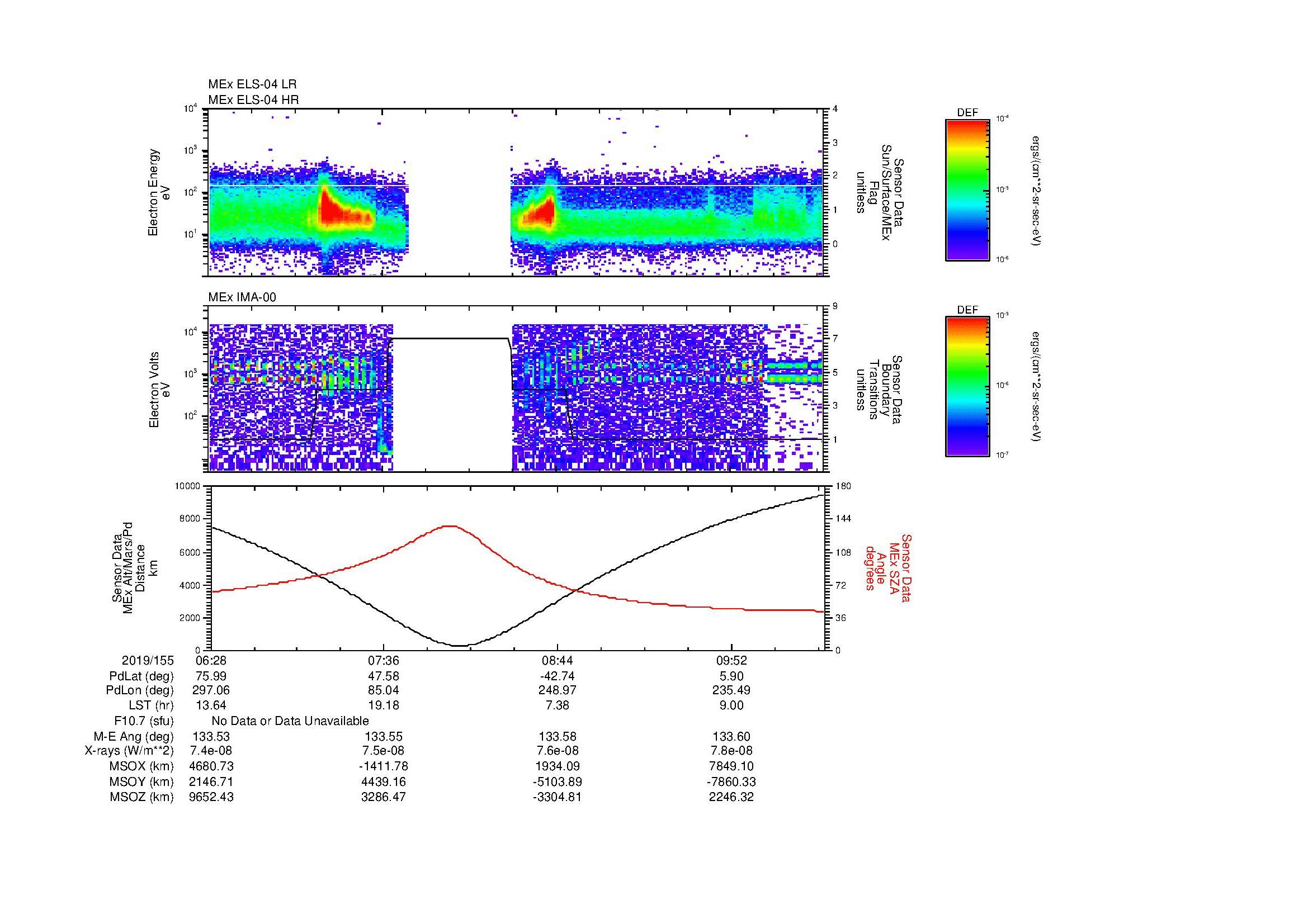The width and height of the screenshot is (1308, 924).
Task: Click the Electron Volts eV axis label
Action: [x=159, y=390]
